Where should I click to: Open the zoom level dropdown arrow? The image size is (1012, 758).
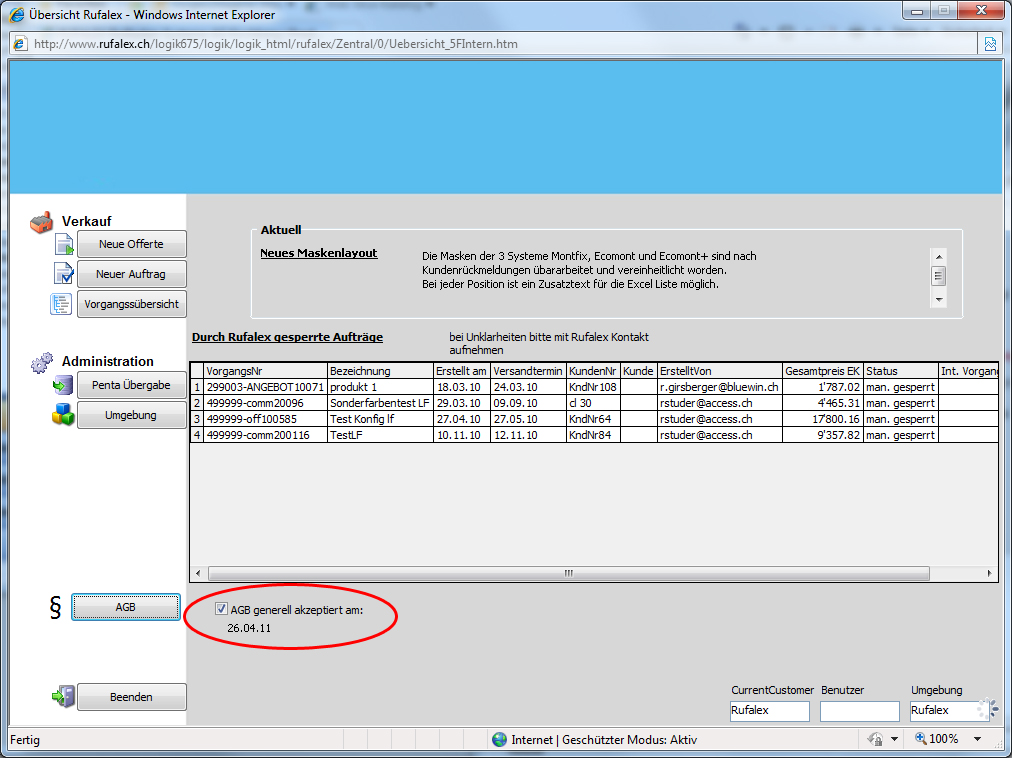(x=977, y=739)
